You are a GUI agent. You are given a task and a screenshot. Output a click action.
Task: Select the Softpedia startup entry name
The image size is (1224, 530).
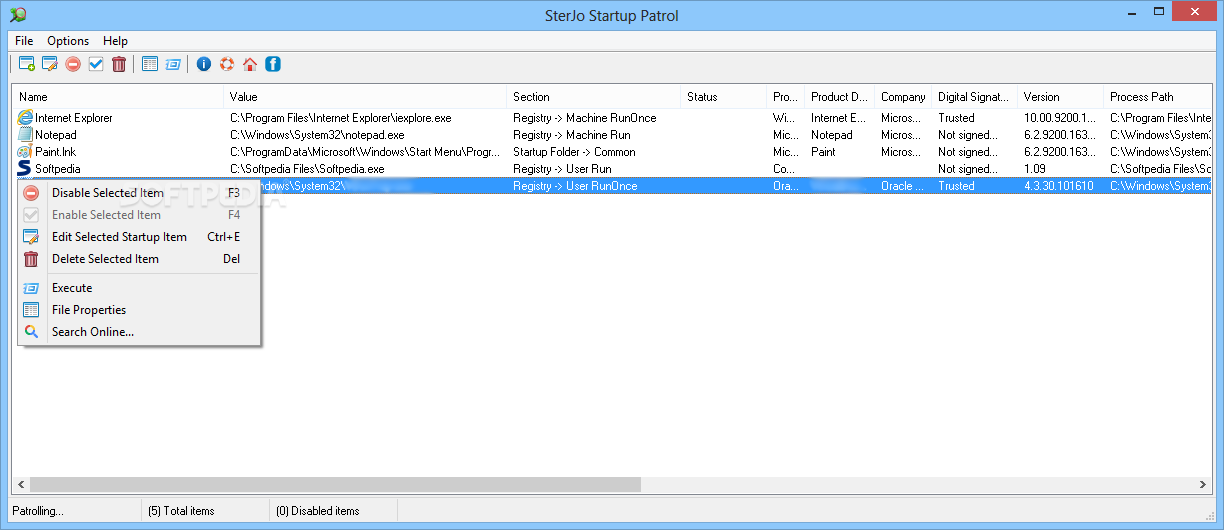coord(58,169)
